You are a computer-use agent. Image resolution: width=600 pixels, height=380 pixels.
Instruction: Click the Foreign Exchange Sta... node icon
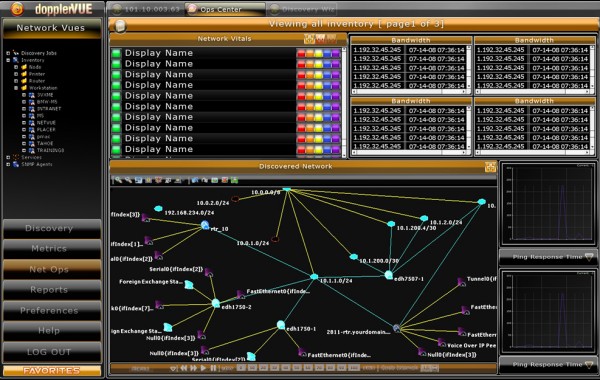coord(189,284)
